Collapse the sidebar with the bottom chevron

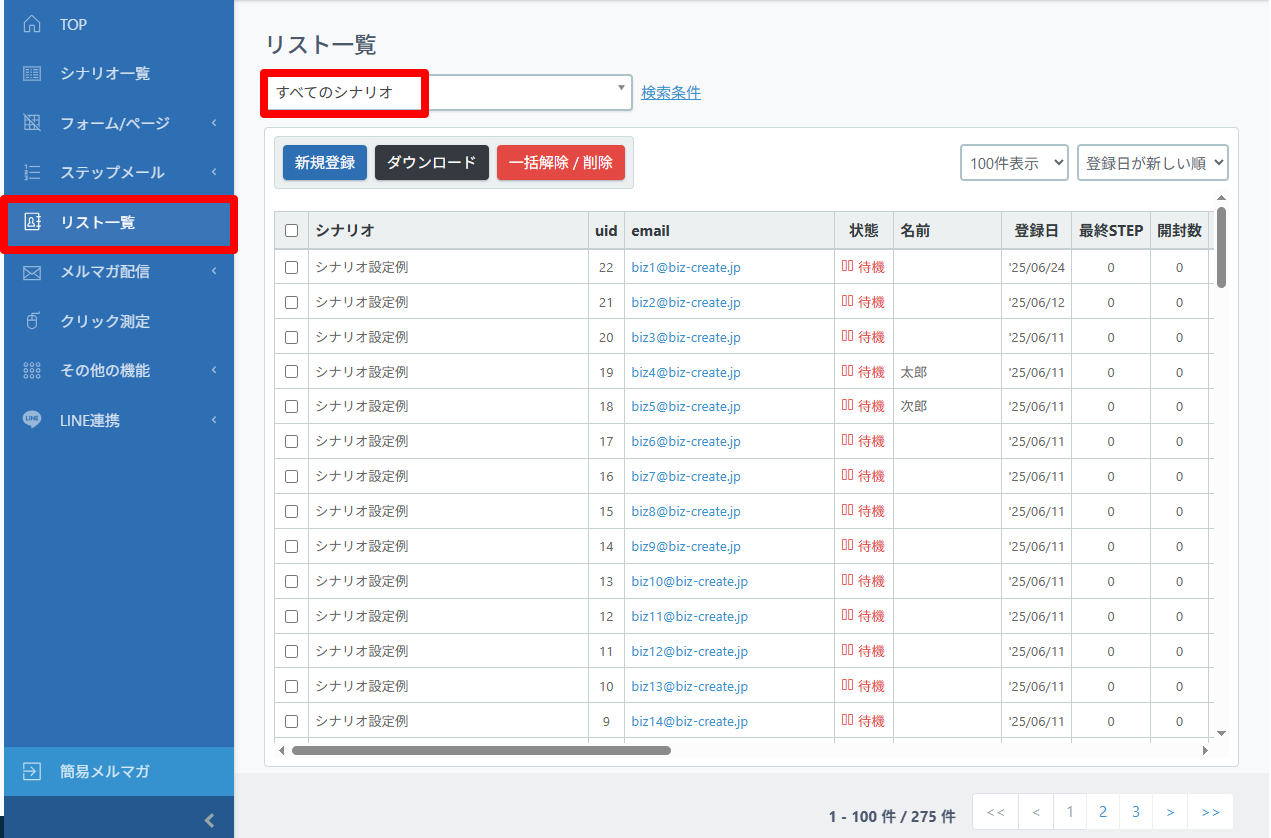point(209,820)
